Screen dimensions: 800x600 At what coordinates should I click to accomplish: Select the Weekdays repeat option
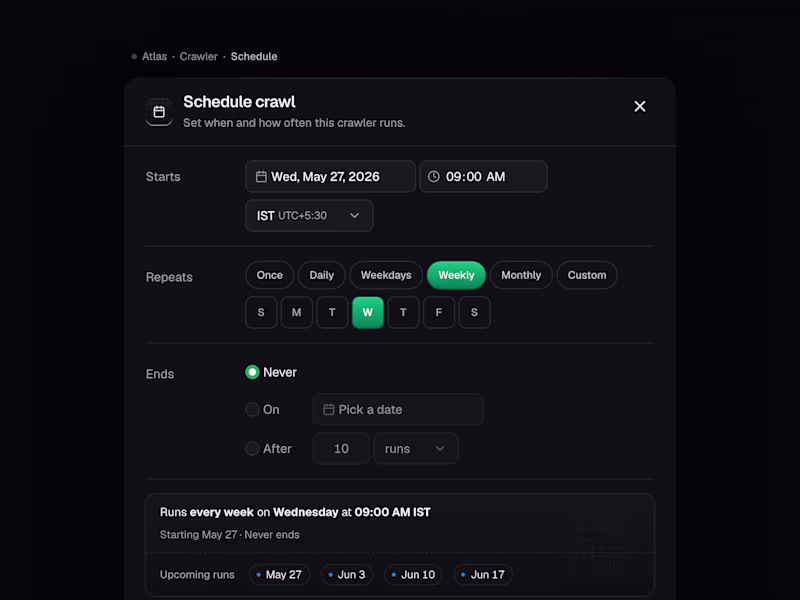click(386, 275)
